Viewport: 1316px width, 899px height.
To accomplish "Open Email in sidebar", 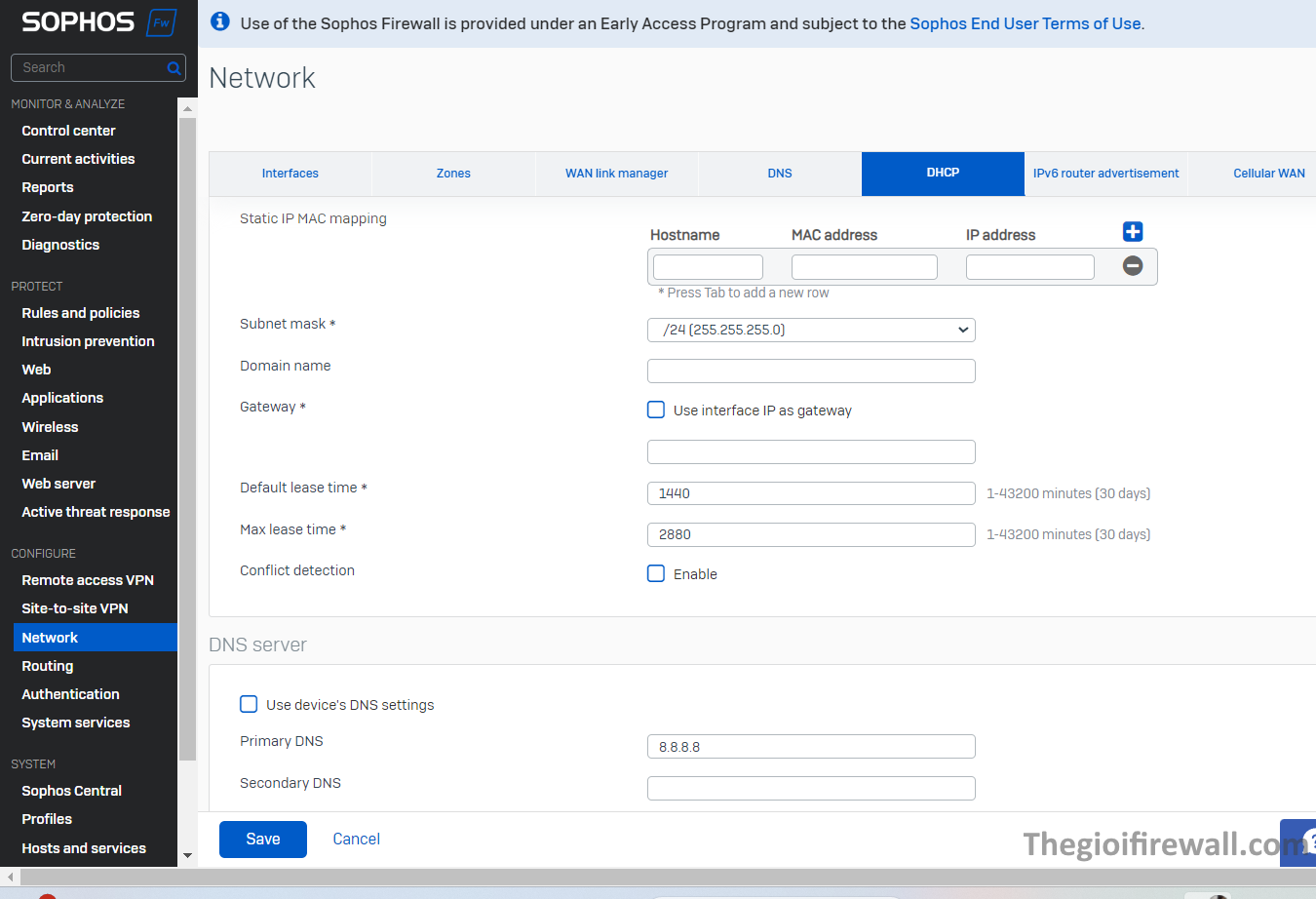I will click(40, 455).
